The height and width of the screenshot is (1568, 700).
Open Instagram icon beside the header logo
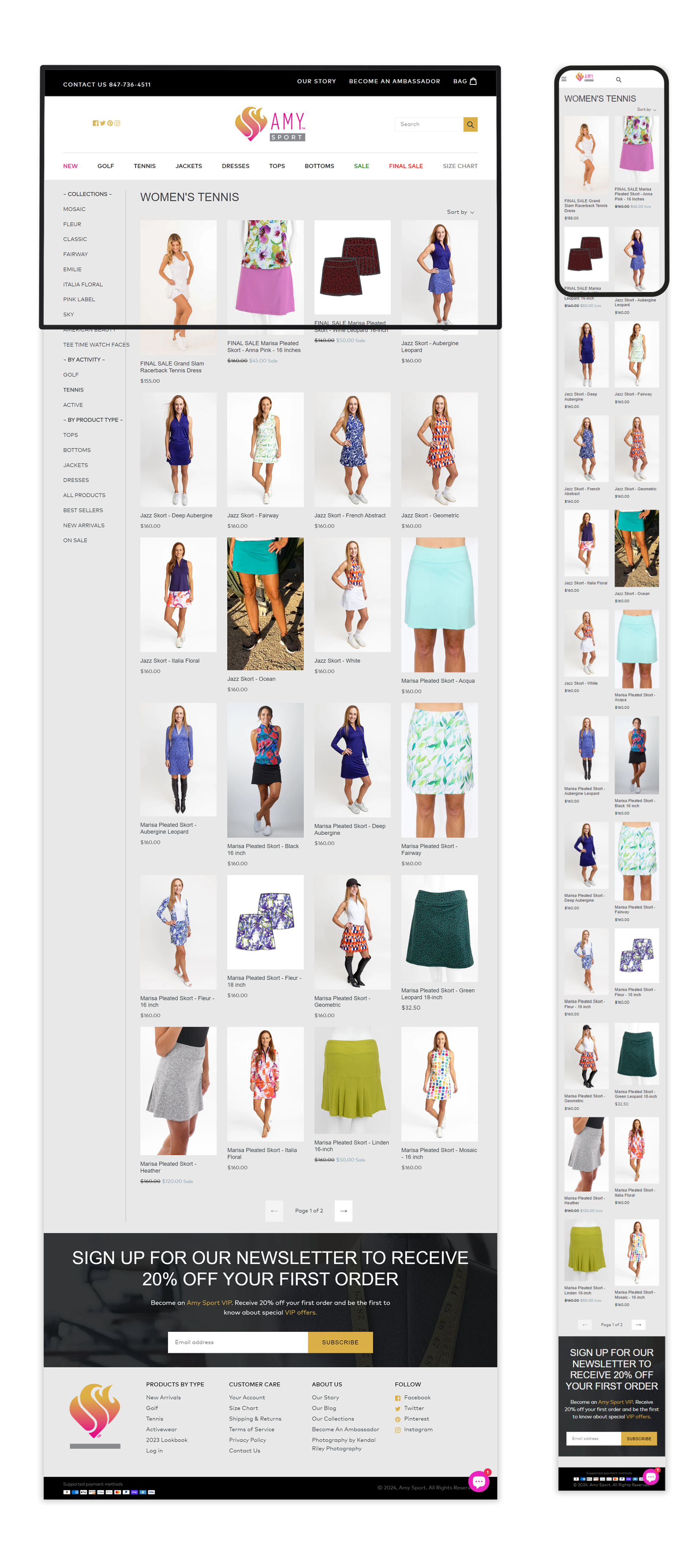click(x=117, y=123)
